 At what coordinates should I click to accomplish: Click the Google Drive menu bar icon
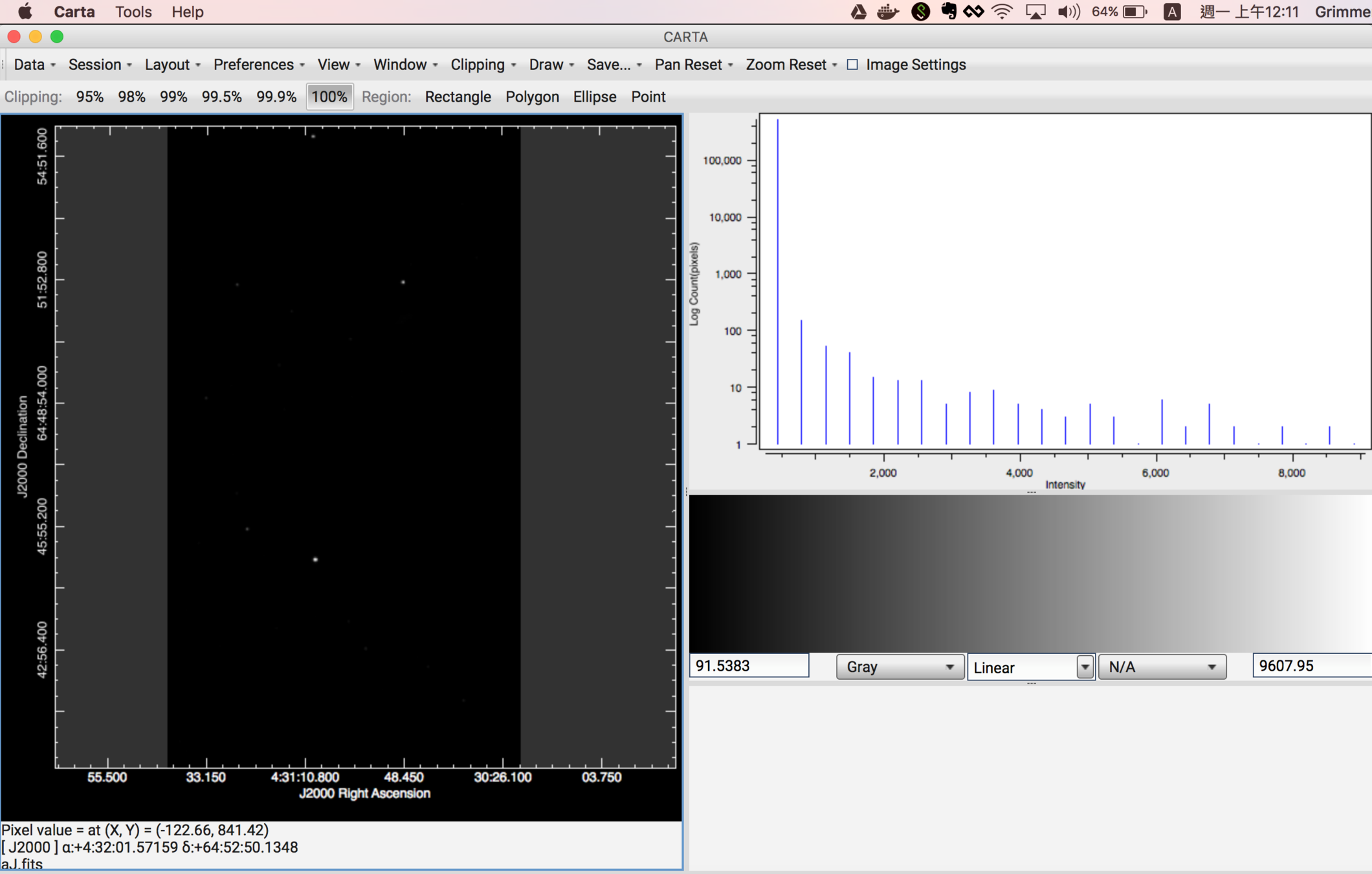pos(858,12)
